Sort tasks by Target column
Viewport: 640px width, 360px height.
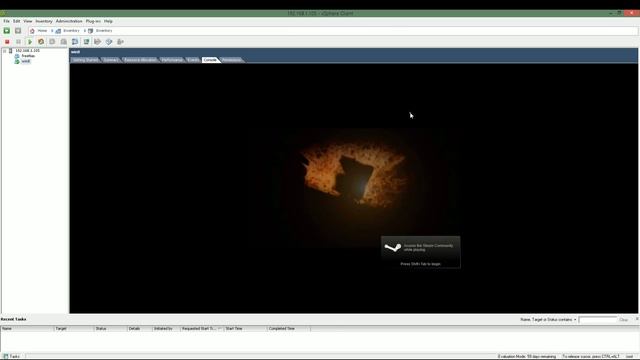(x=74, y=329)
